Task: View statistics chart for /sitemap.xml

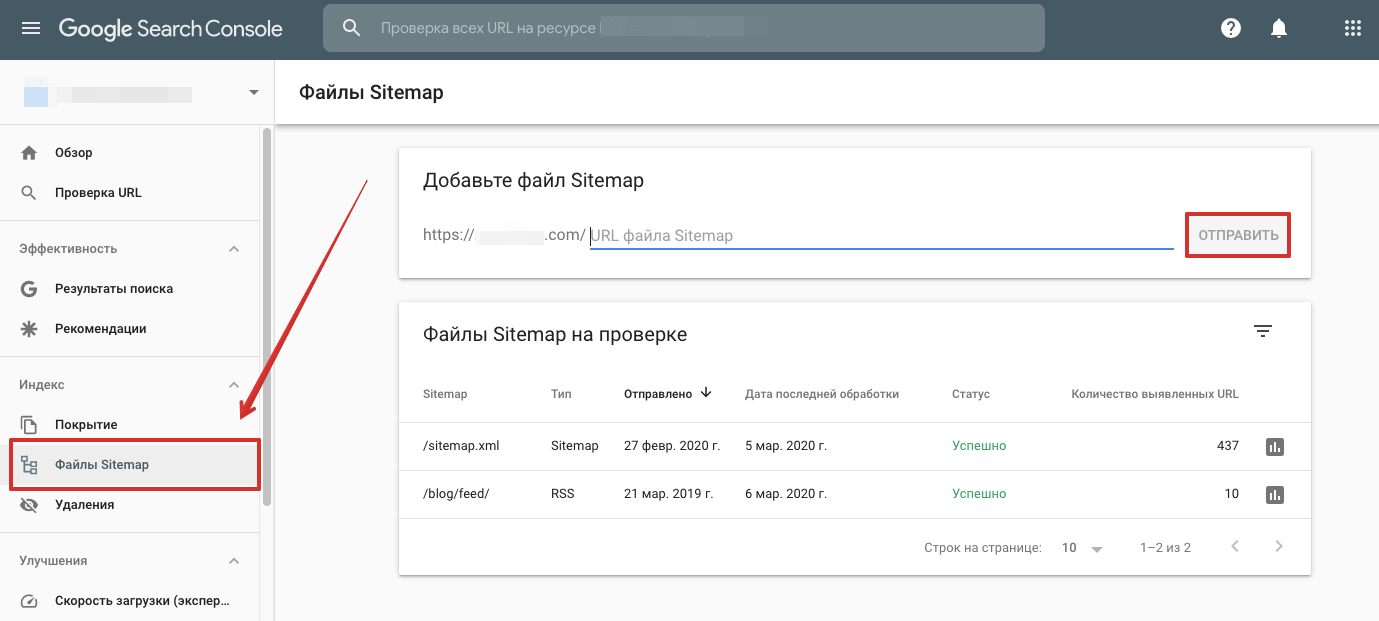Action: pyautogui.click(x=1274, y=446)
